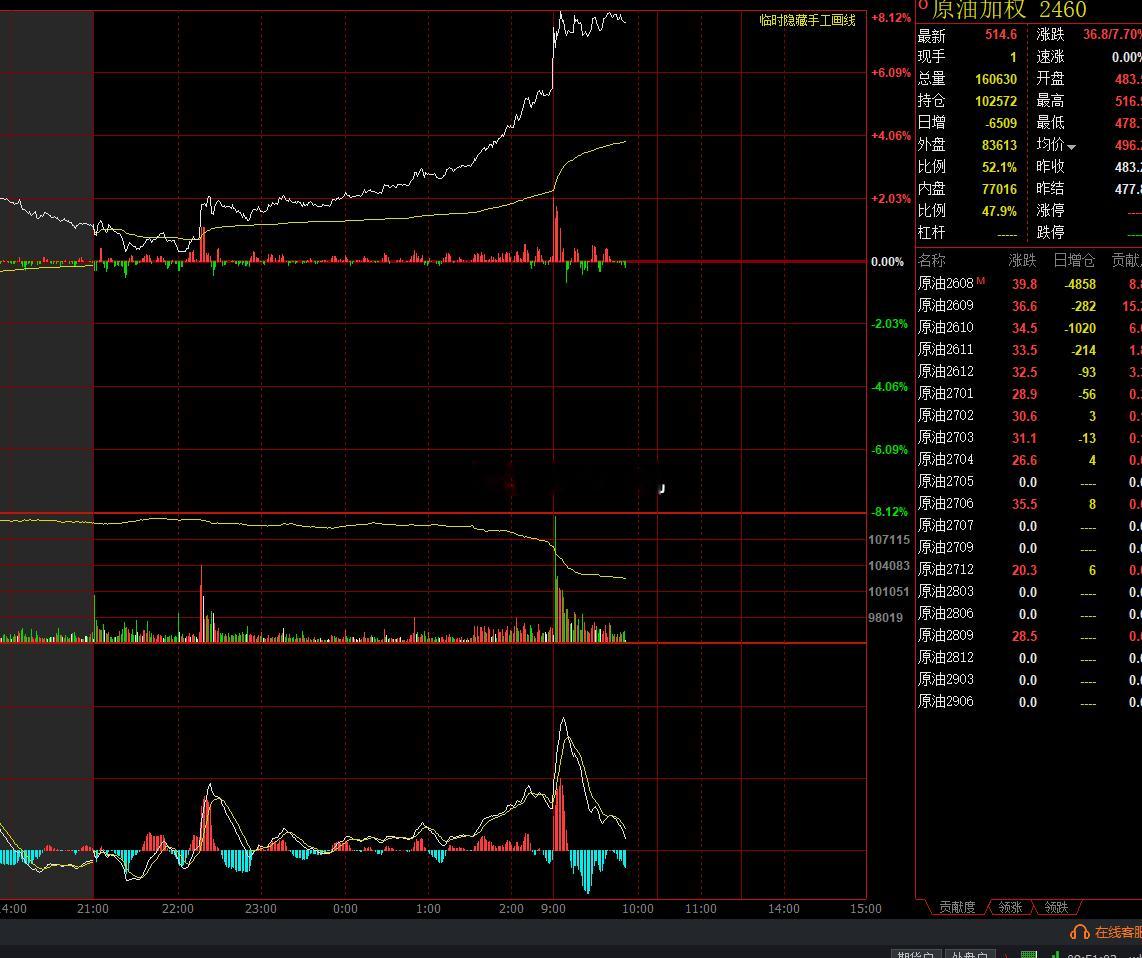Image resolution: width=1142 pixels, height=958 pixels.
Task: Select the 原油2608 contract row
Action: click(1028, 284)
